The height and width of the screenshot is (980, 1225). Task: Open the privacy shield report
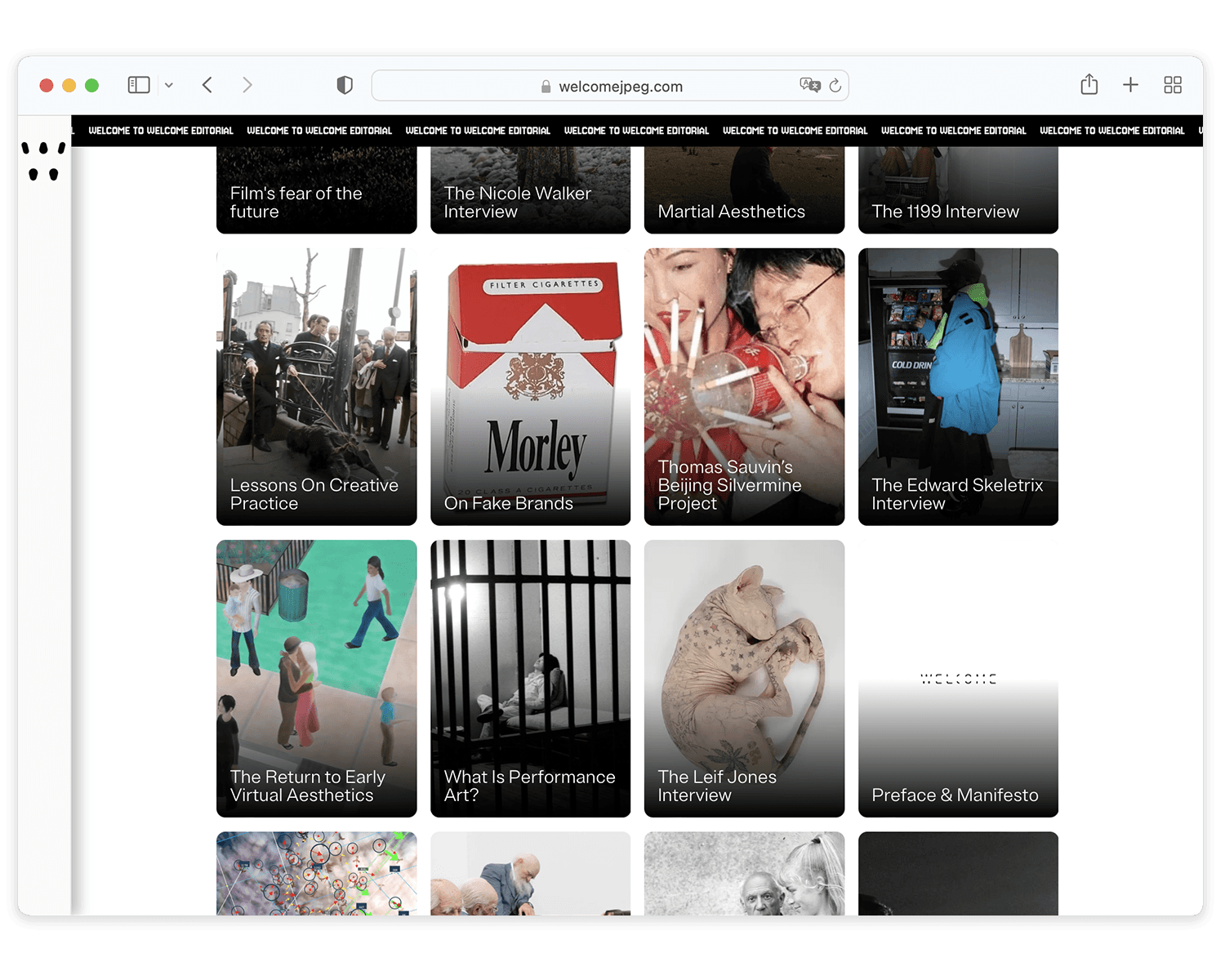[345, 85]
